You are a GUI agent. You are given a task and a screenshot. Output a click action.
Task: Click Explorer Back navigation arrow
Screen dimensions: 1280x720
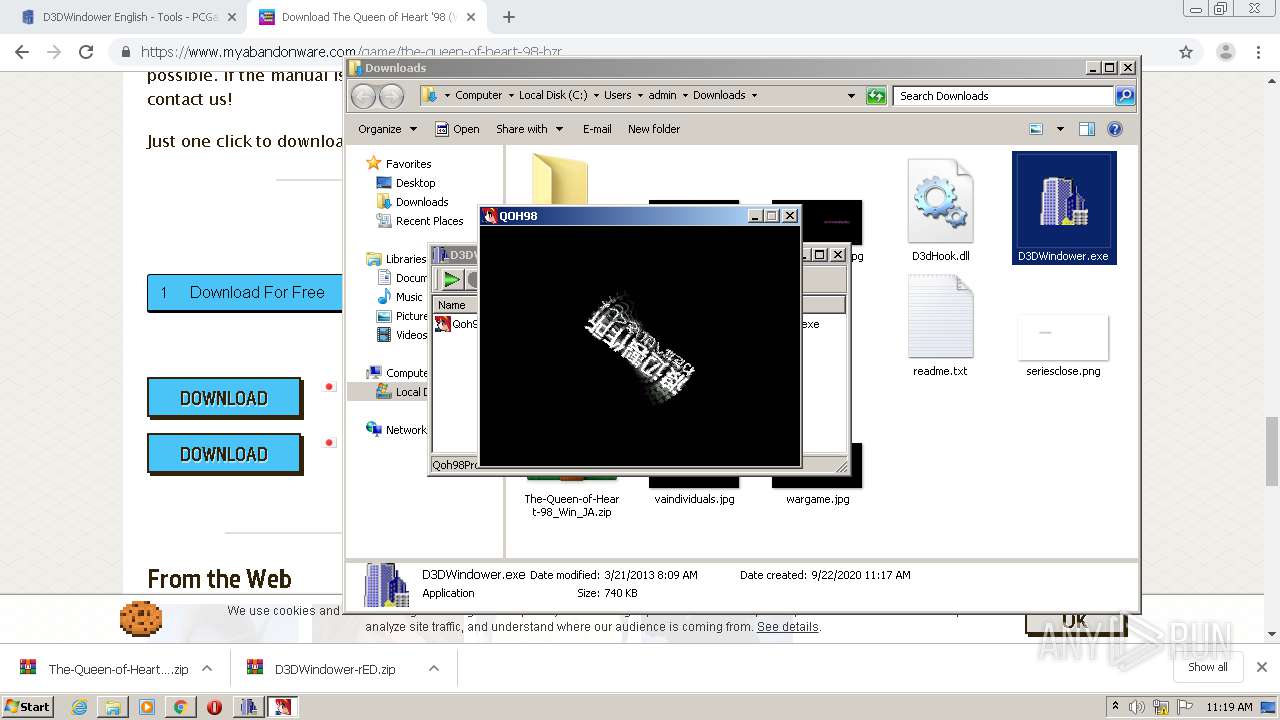click(x=364, y=96)
